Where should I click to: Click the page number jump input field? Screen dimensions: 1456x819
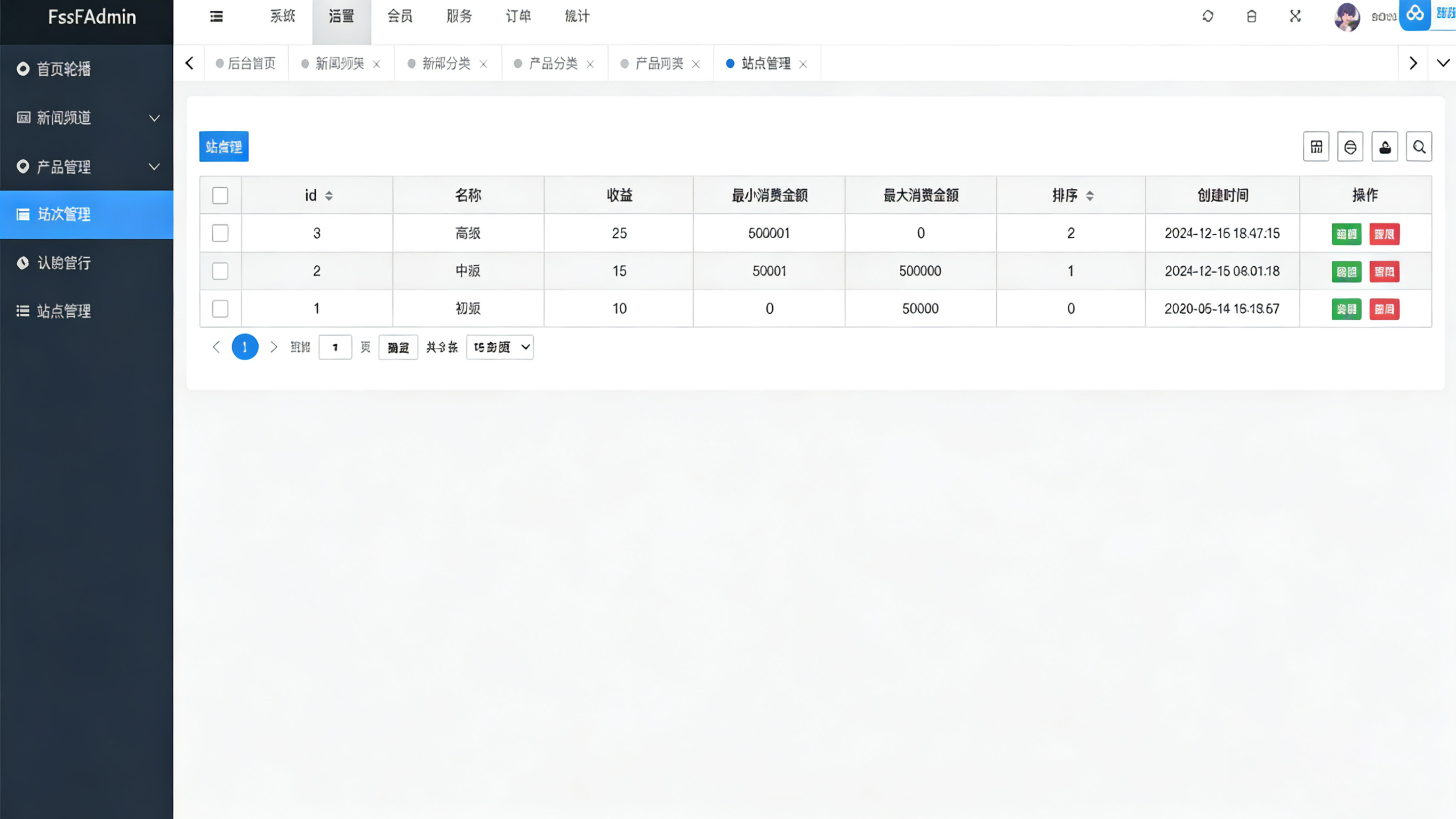click(335, 347)
